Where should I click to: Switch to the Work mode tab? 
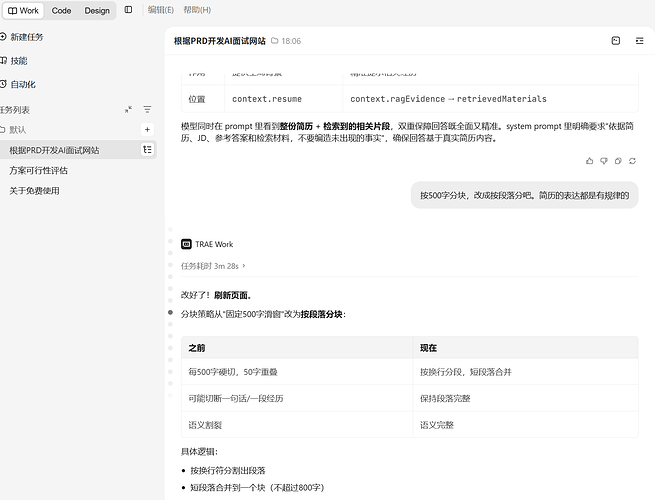tap(23, 10)
